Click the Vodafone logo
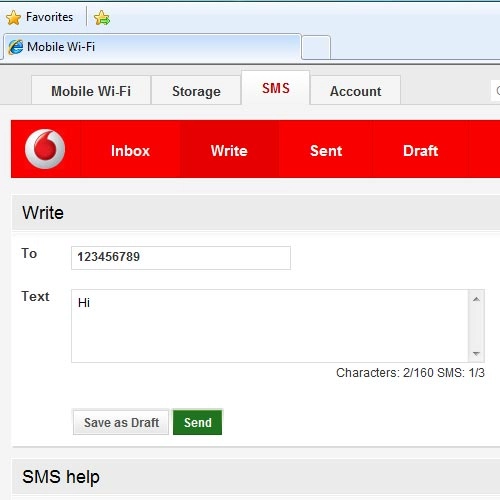This screenshot has width=500, height=500. coord(45,149)
